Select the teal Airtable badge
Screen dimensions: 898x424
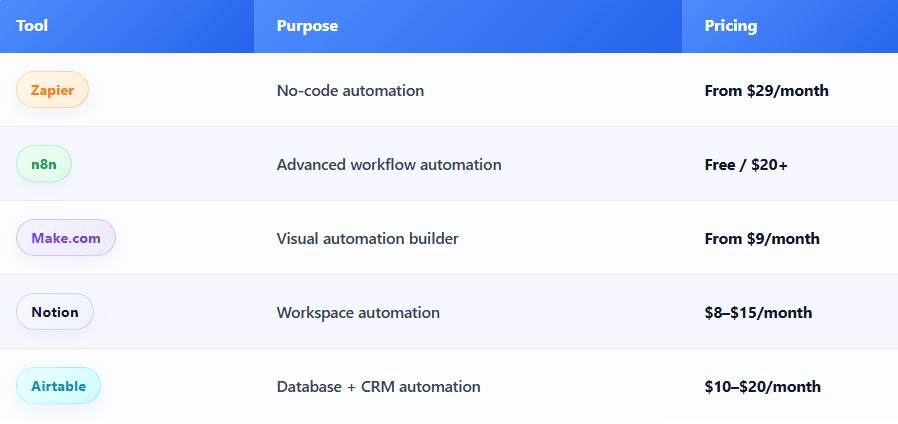[x=58, y=386]
